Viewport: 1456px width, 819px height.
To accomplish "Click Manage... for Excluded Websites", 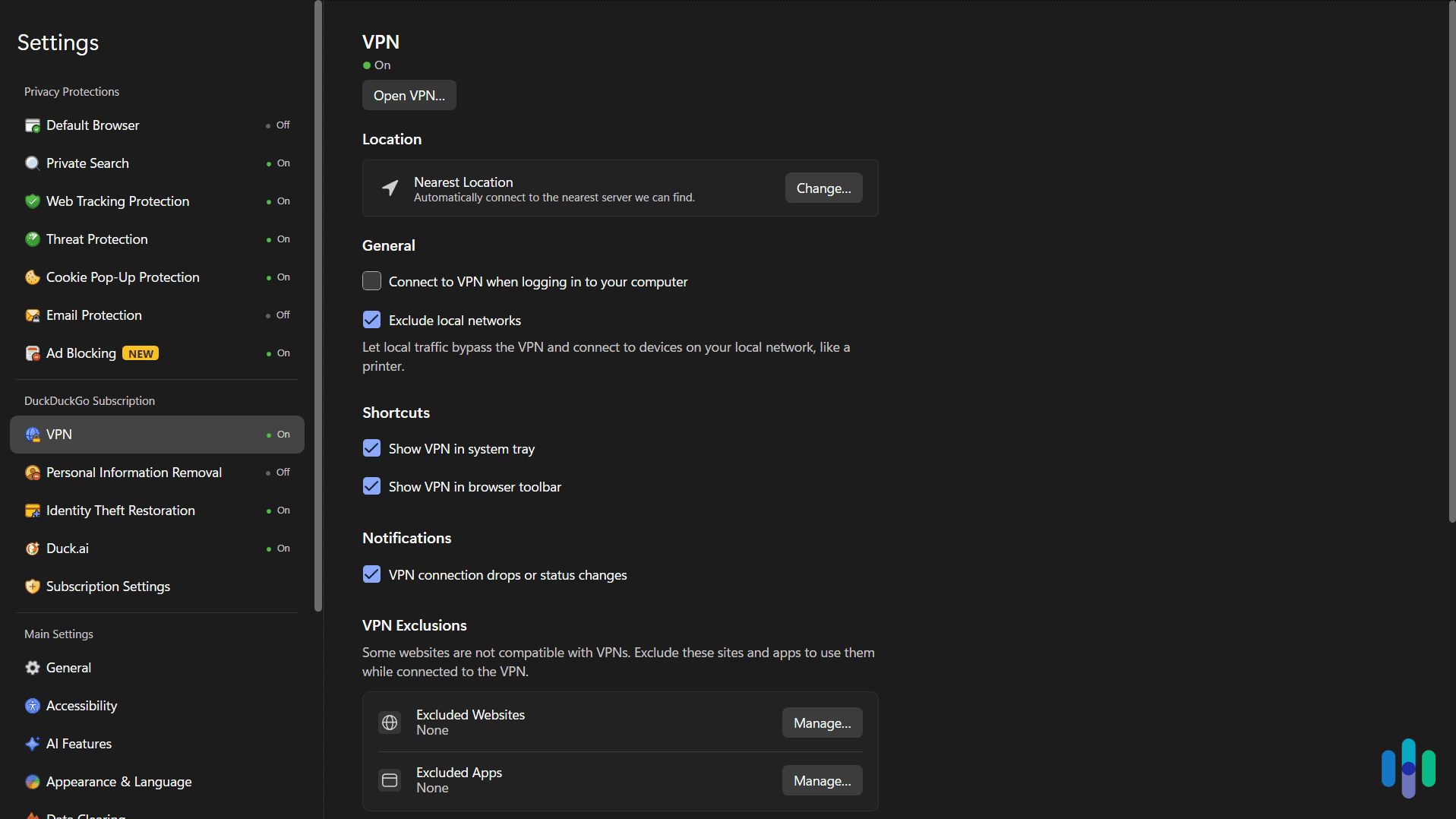I will click(823, 723).
